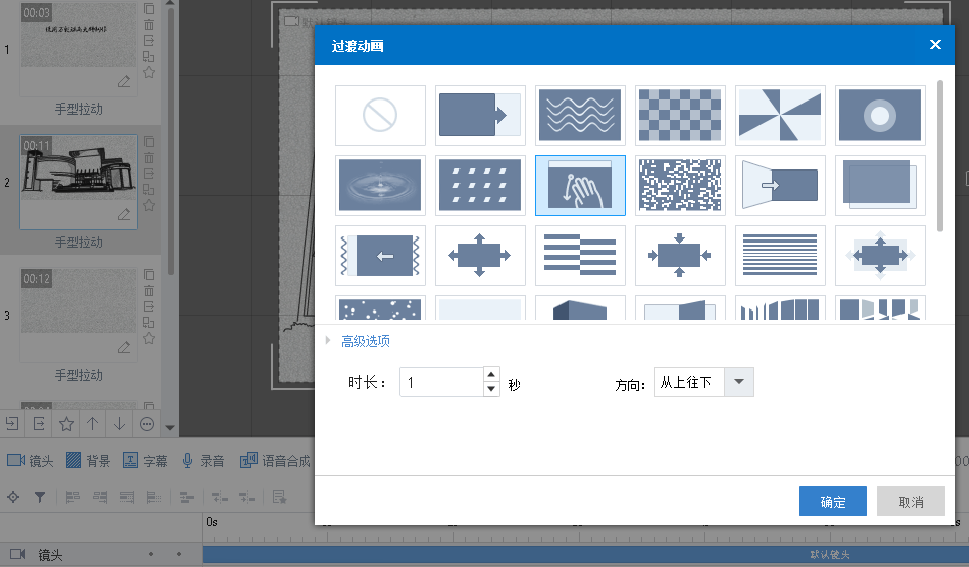Screen dimensions: 969x567
Task: Increase duration with up stepper arrow
Action: point(491,375)
